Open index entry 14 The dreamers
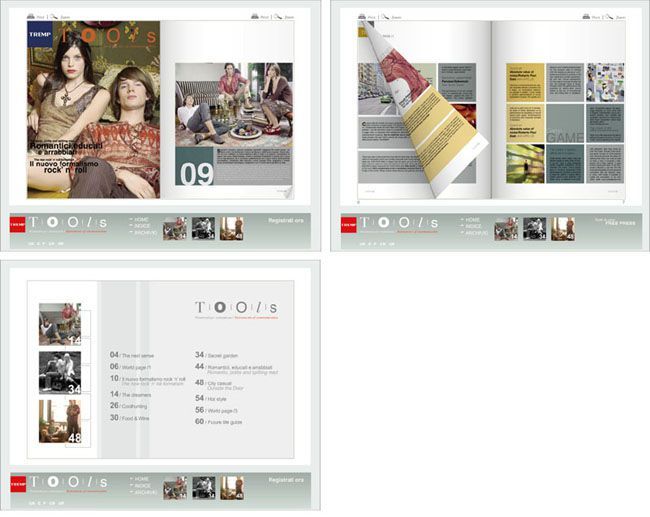Screen dimensions: 650x517 [131, 394]
